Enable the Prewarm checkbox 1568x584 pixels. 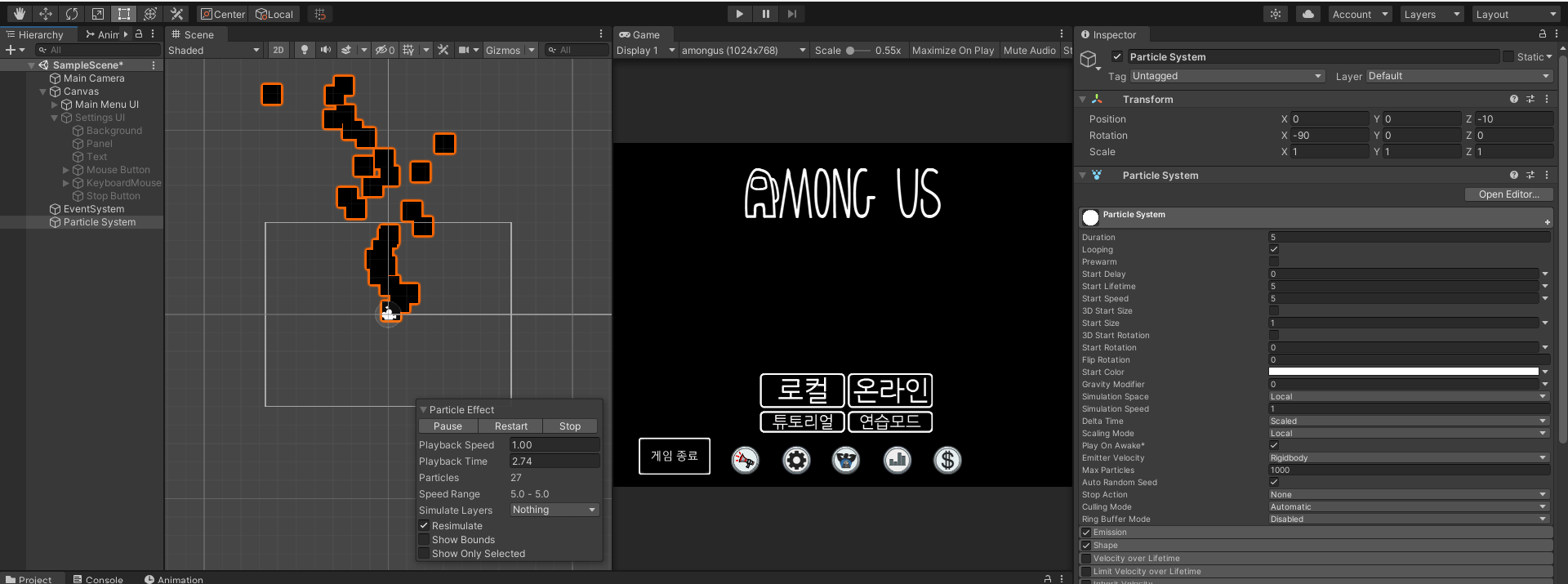coord(1274,261)
